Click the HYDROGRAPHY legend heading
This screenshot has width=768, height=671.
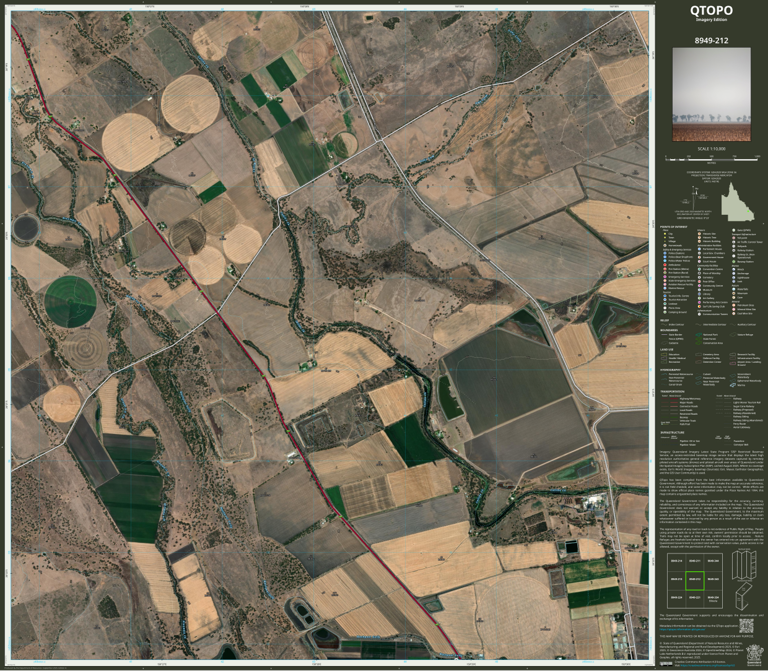coord(670,370)
